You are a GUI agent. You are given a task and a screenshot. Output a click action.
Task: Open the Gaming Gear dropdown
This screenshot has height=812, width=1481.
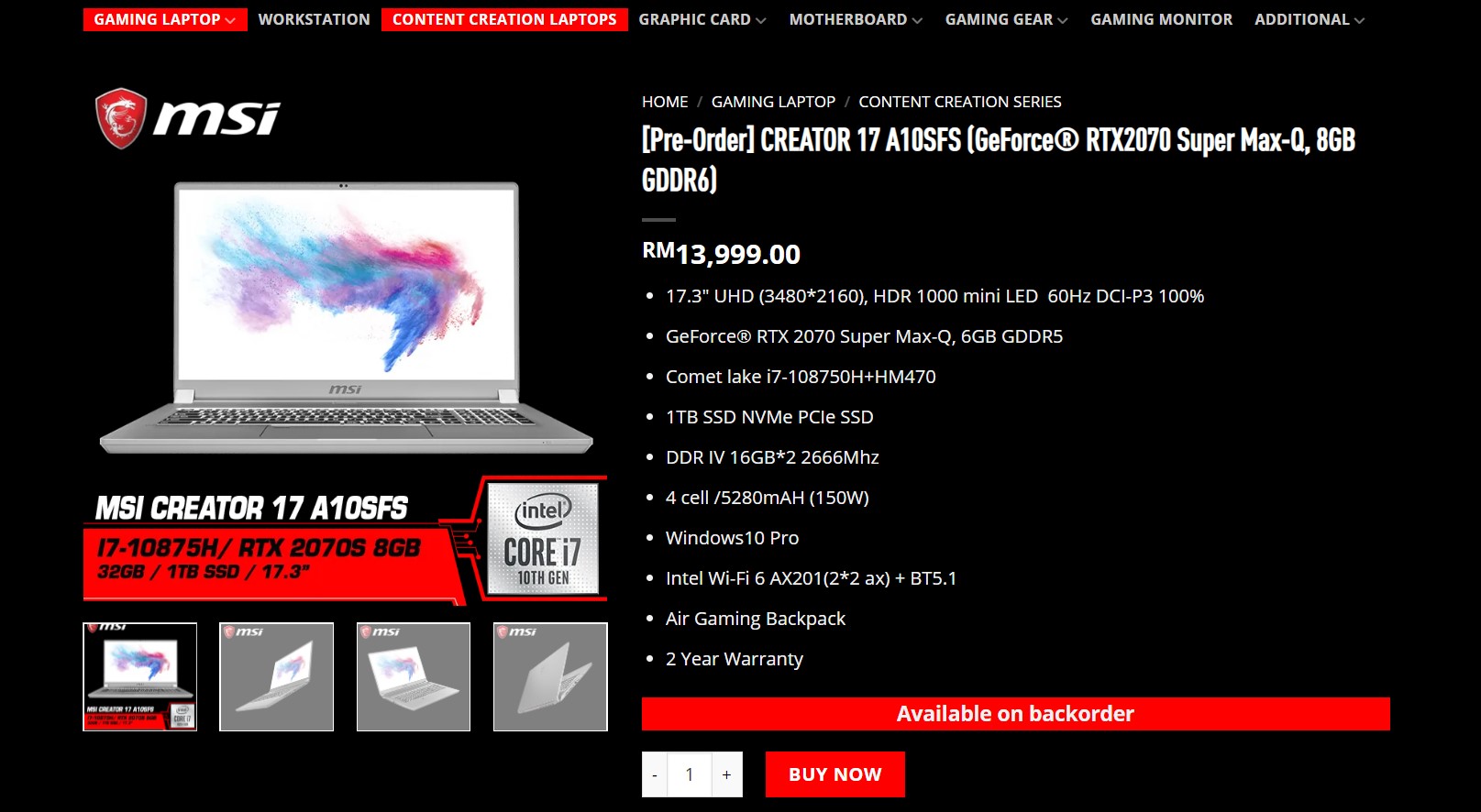(1006, 19)
